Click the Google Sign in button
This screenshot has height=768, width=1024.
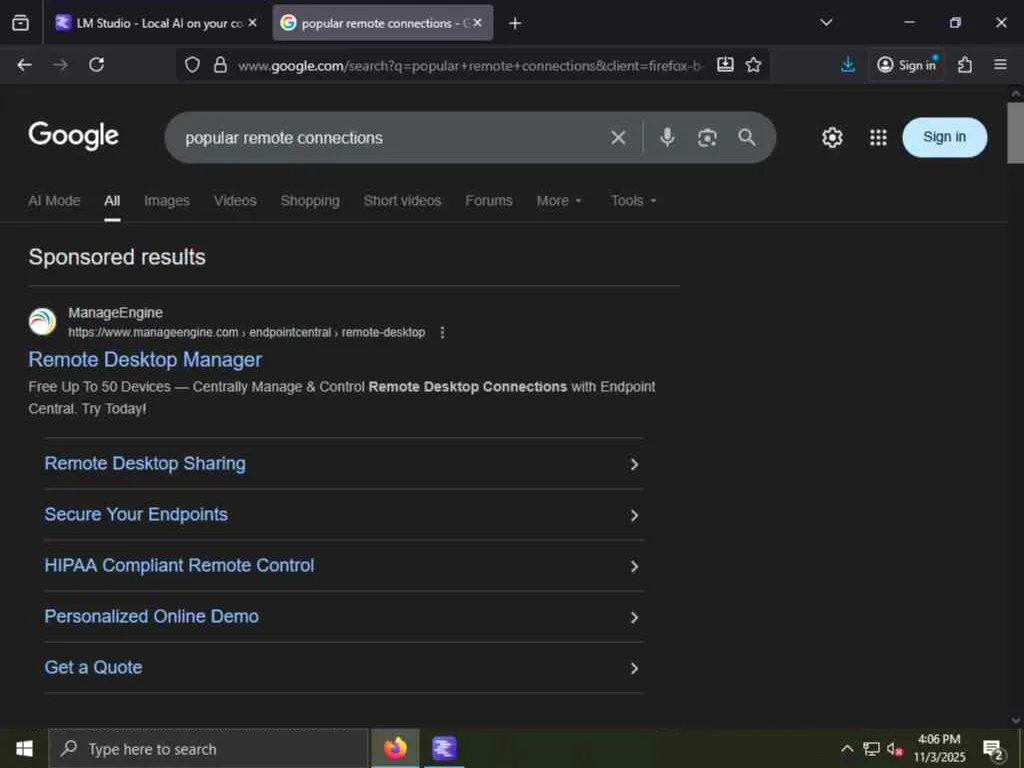coord(944,137)
